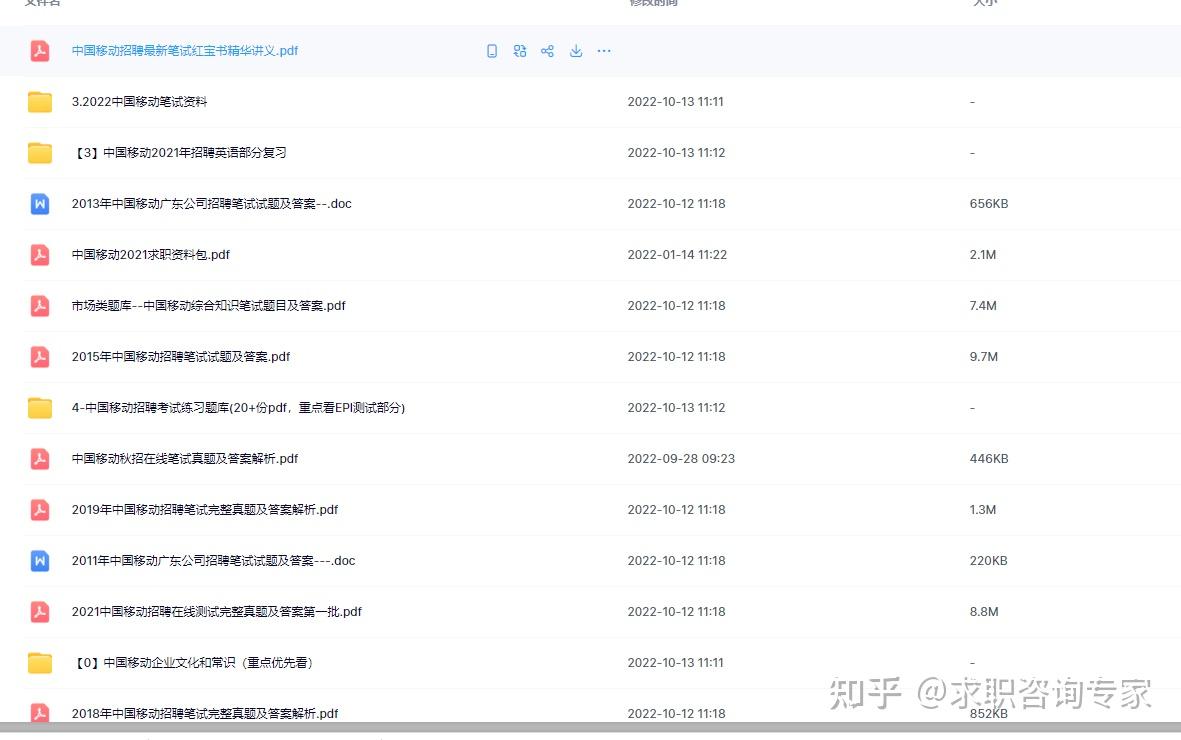Image resolution: width=1181 pixels, height=740 pixels.
Task: Click Word icon of 2013年中国移动广东公司 doc
Action: coord(40,203)
